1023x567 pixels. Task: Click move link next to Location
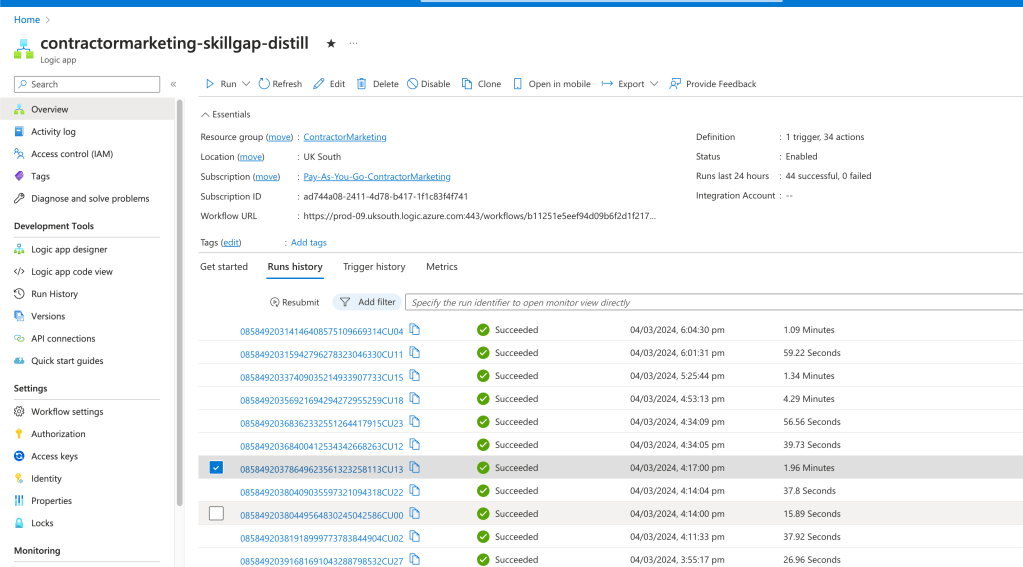(251, 157)
